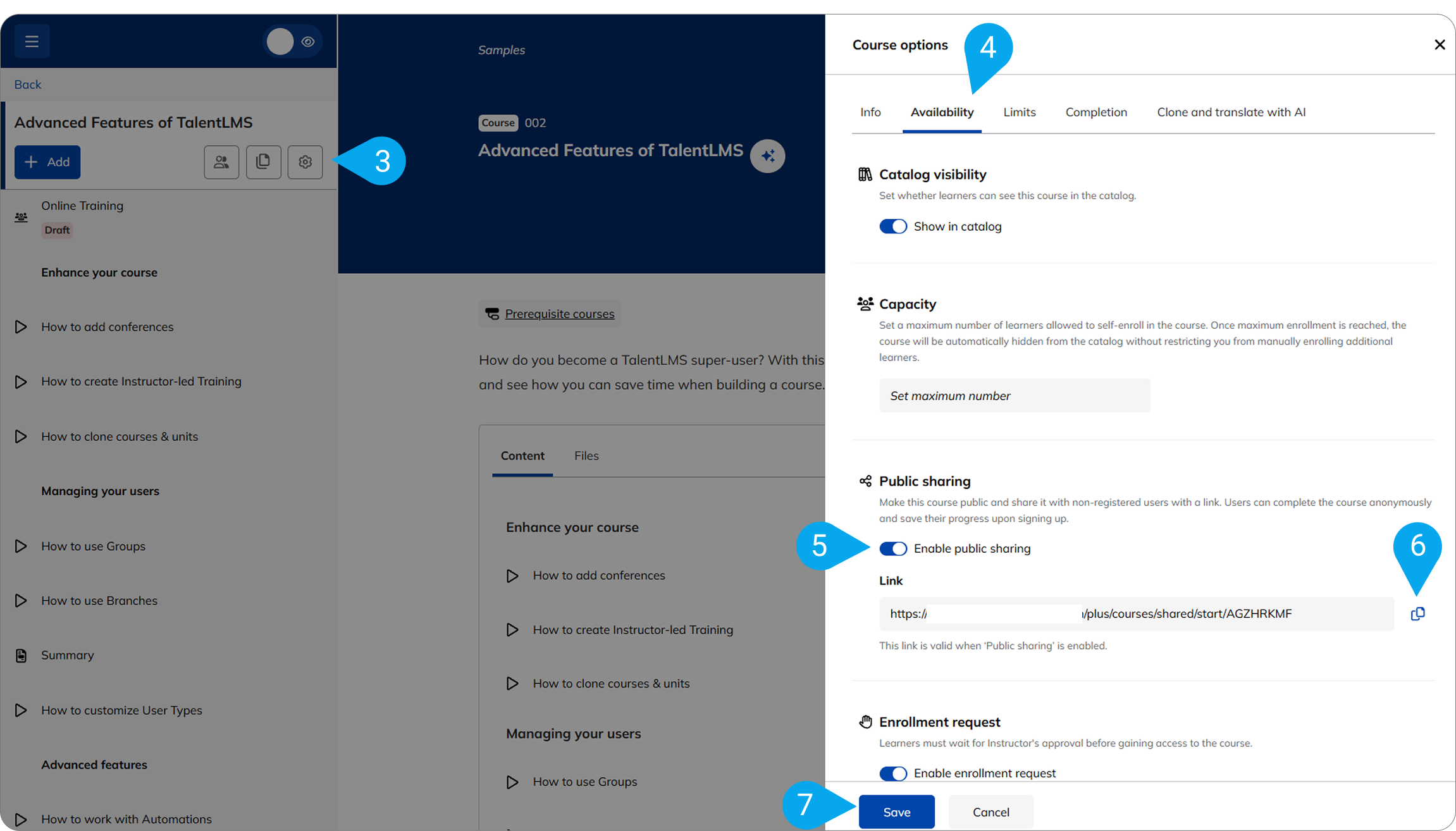
Task: Select the Availability tab
Action: click(942, 112)
